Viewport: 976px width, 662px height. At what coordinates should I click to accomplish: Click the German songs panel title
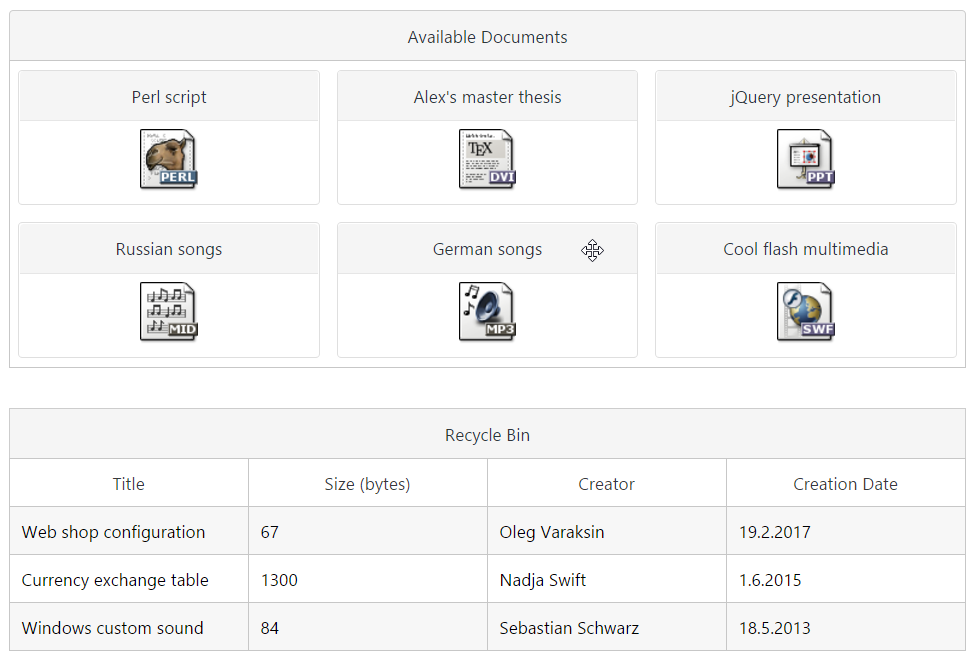(487, 249)
